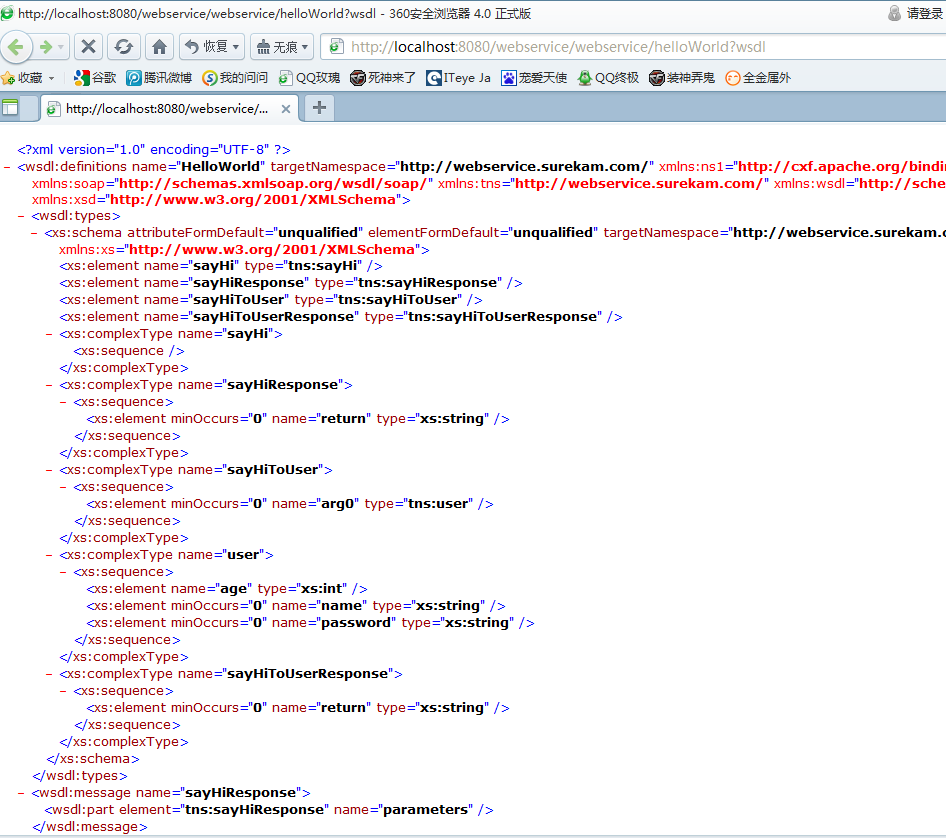Click the browser back button

click(x=17, y=47)
